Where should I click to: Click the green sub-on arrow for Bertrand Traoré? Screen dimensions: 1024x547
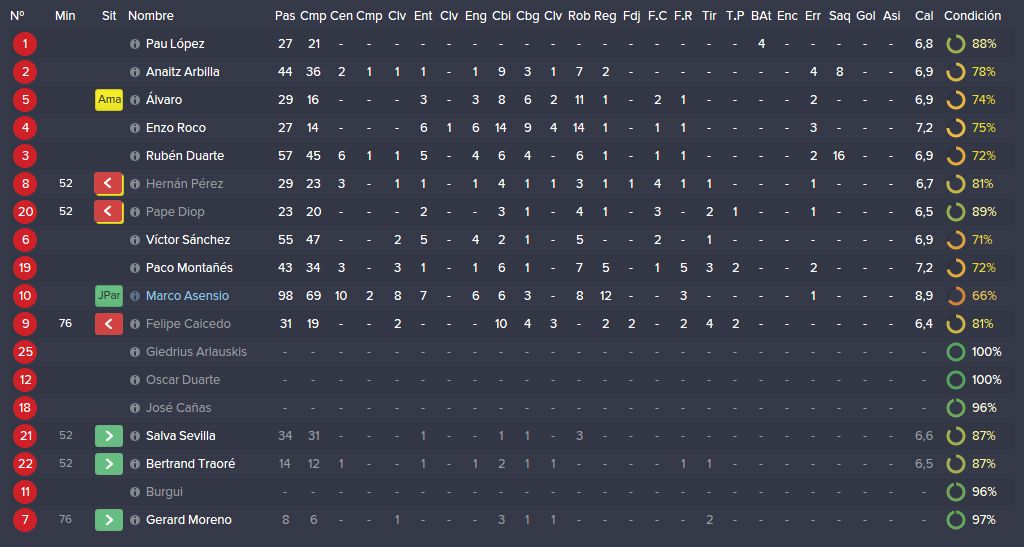tap(108, 463)
